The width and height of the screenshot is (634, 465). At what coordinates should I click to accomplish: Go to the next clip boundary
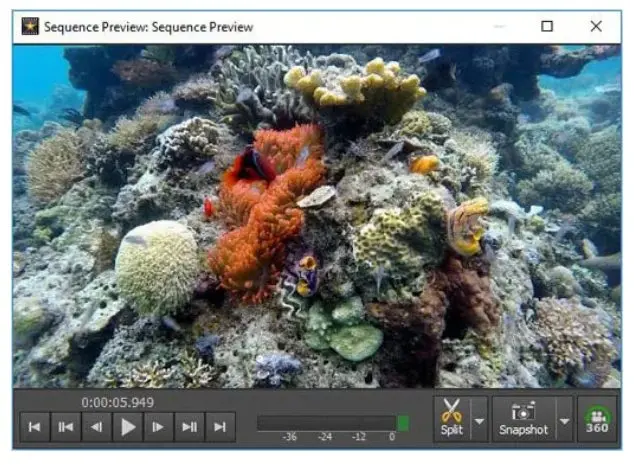coord(189,427)
